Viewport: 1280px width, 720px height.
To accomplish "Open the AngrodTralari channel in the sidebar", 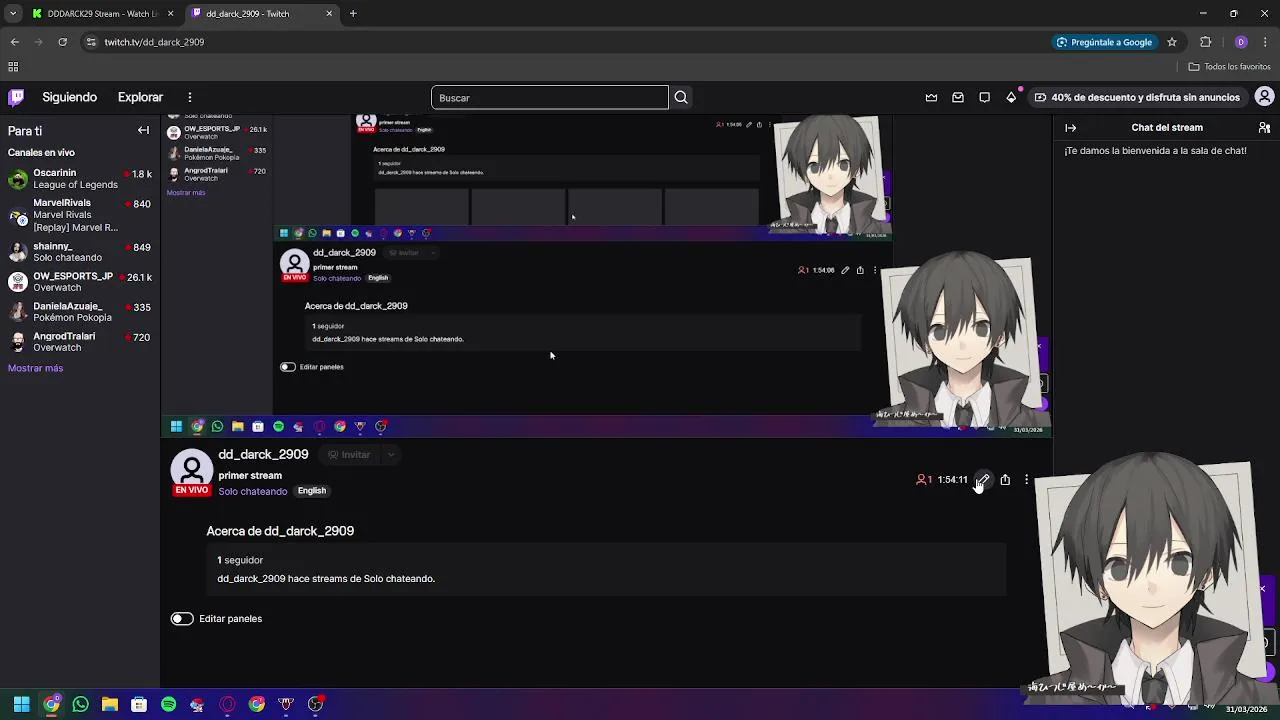I will (x=80, y=342).
